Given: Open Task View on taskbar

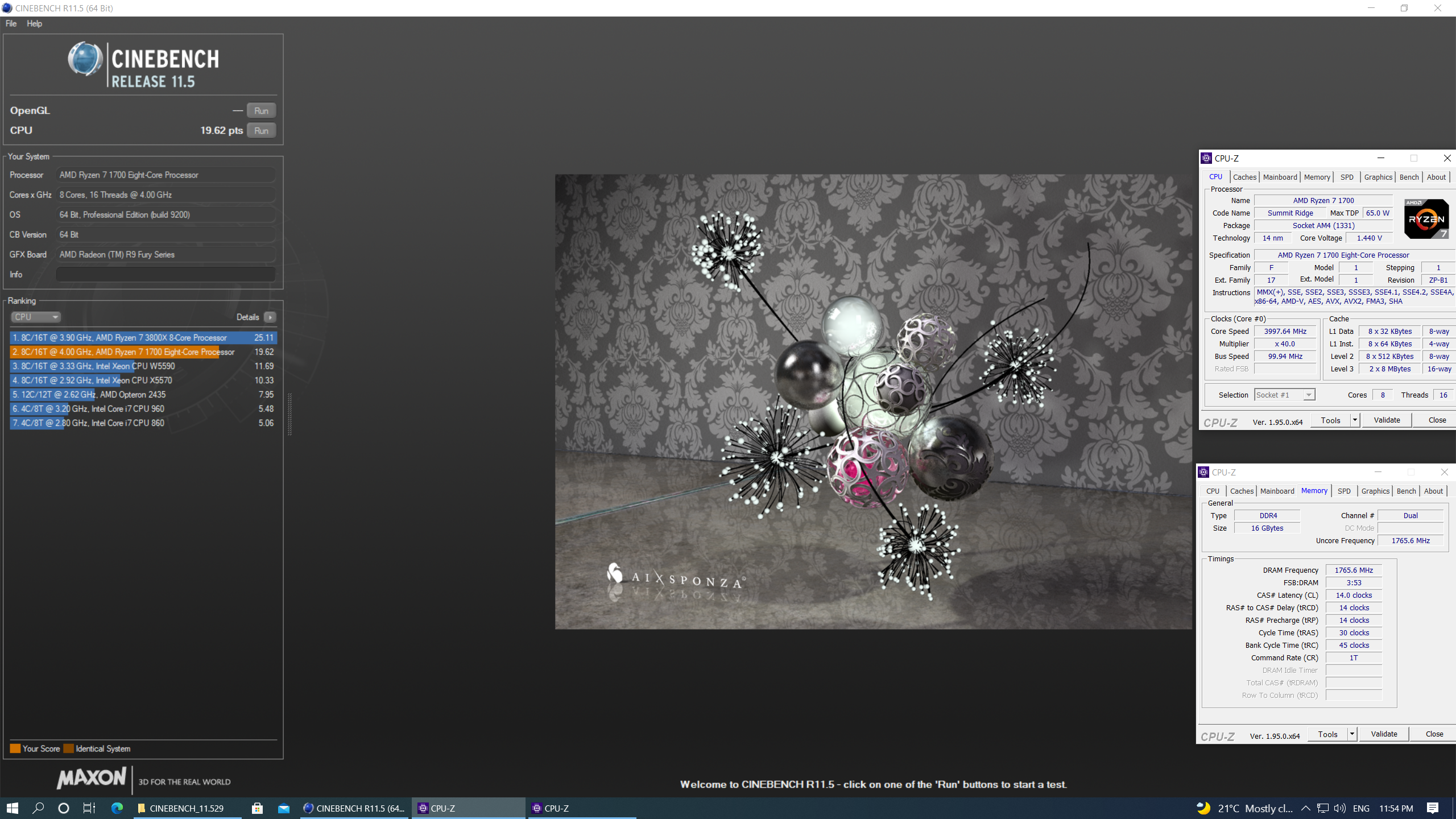Looking at the screenshot, I should click(x=89, y=808).
